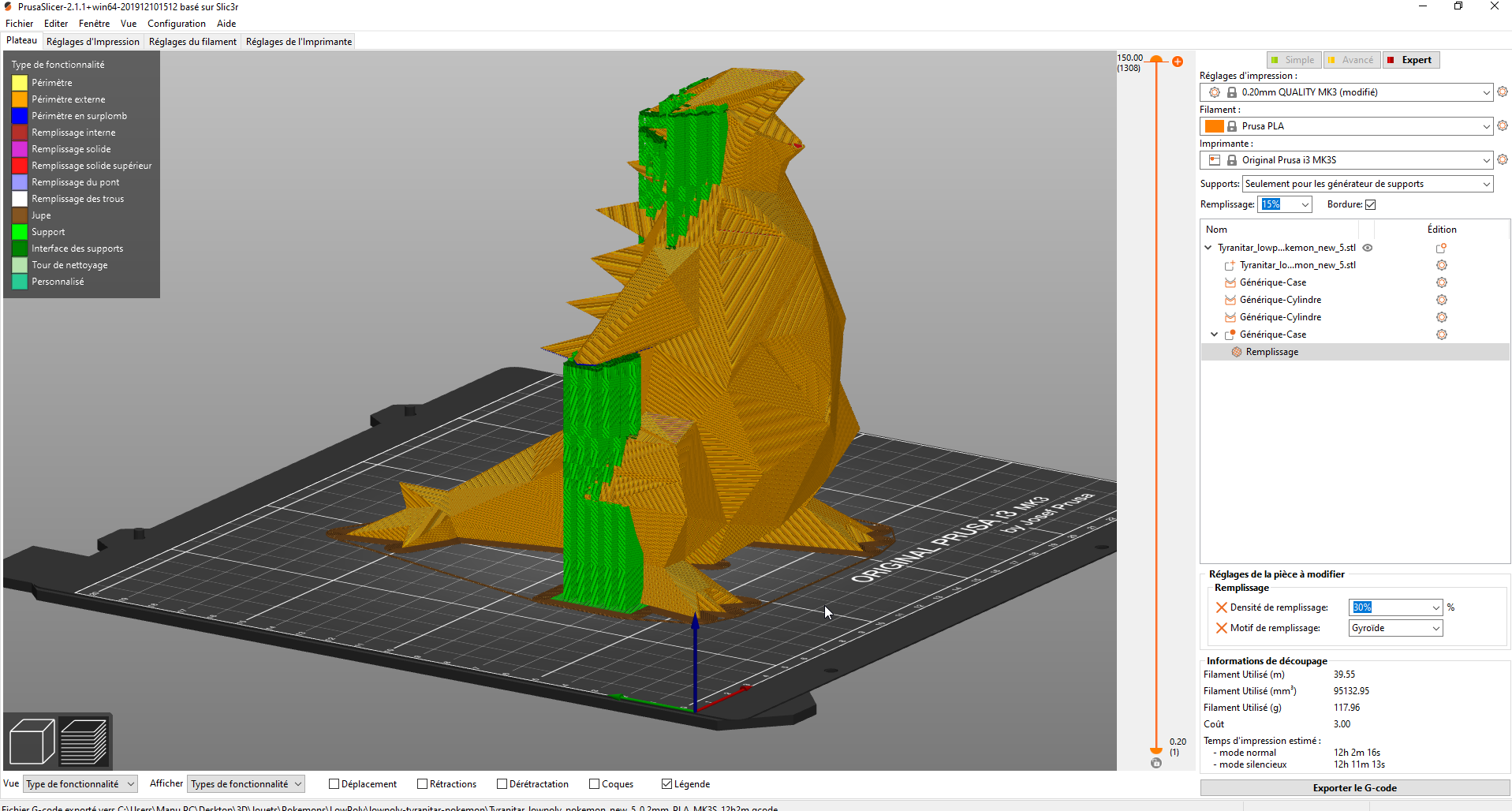Open the Remplissage 15% dropdown
Viewport: 1512px width, 811px height.
click(x=1305, y=204)
